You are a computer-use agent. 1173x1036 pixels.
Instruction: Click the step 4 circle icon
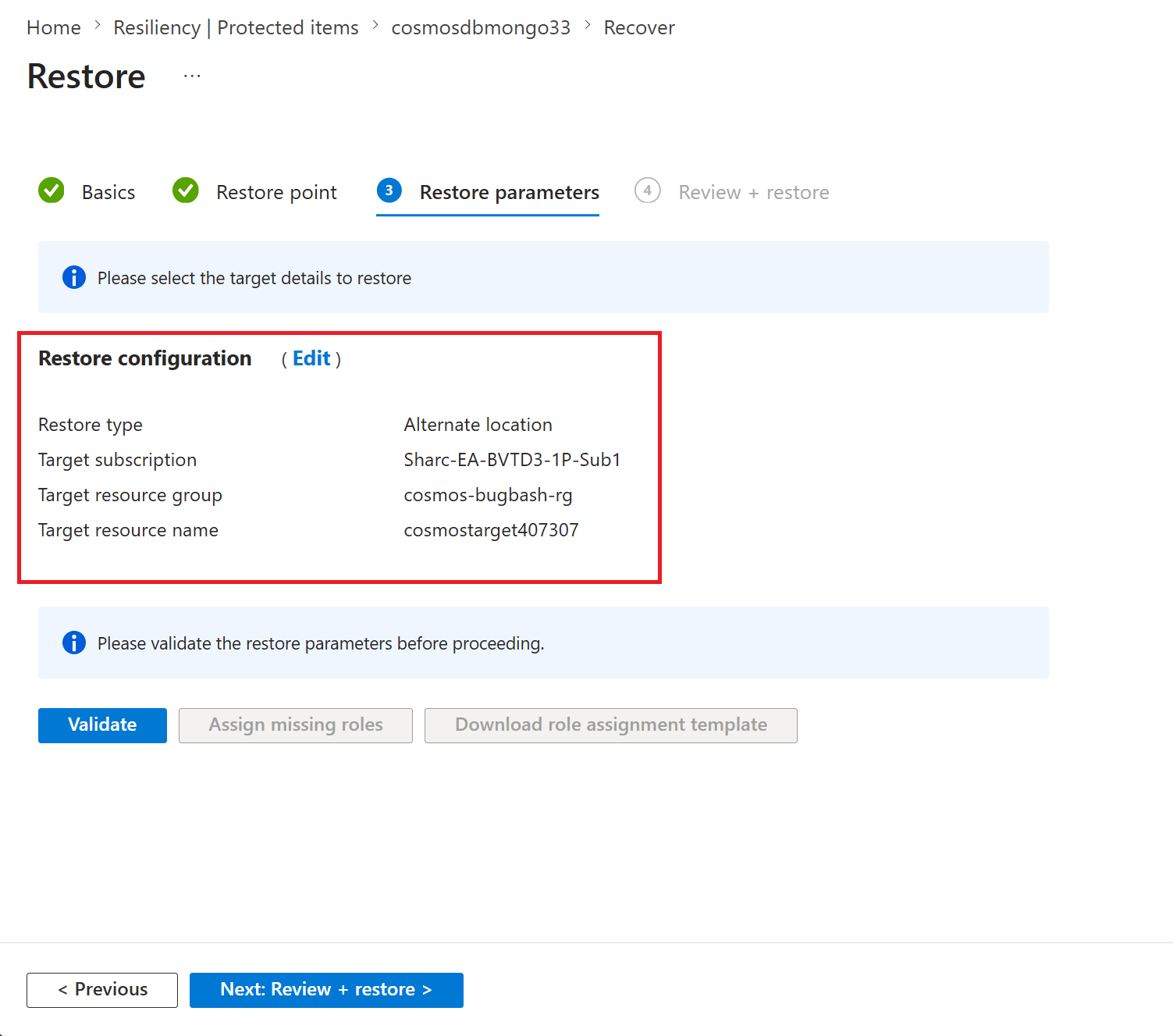648,190
